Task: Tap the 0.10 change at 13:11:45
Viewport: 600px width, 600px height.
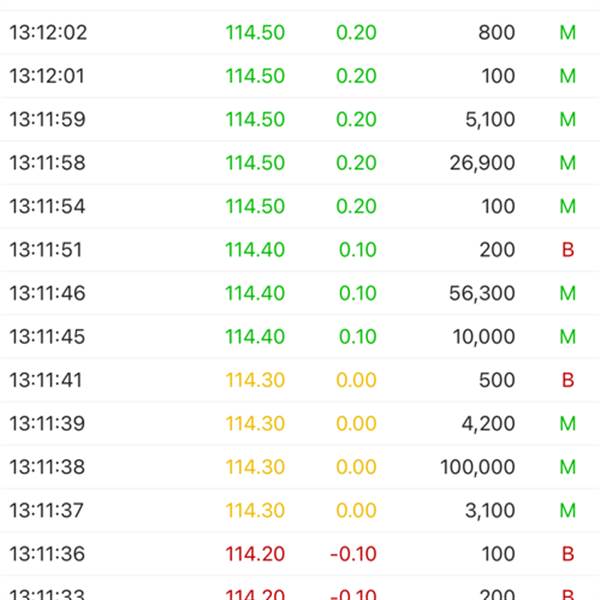Action: pyautogui.click(x=358, y=337)
